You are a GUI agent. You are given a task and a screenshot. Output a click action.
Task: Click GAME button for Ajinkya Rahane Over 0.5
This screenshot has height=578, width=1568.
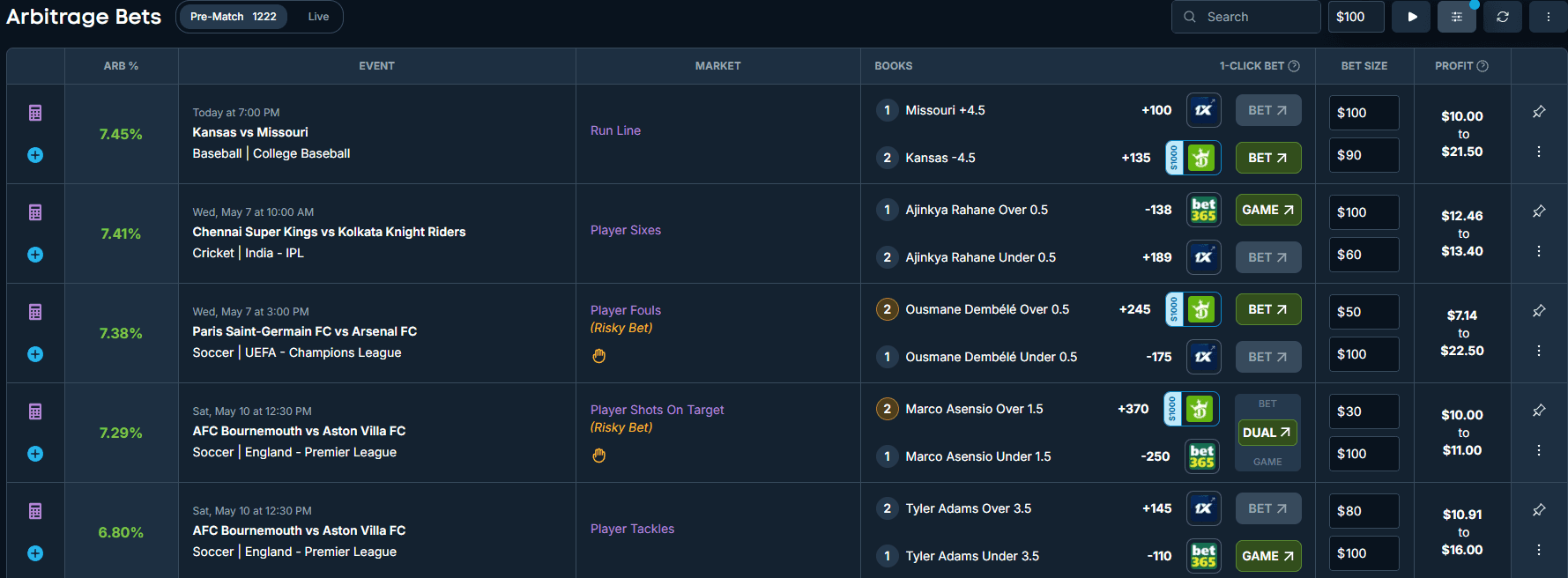pos(1268,210)
